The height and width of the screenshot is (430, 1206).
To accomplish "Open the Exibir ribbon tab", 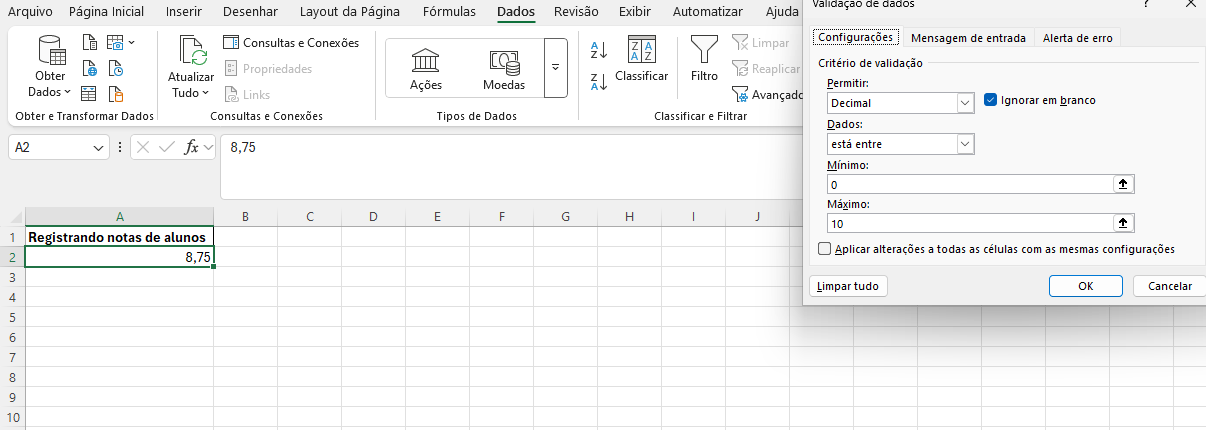I will pos(635,12).
